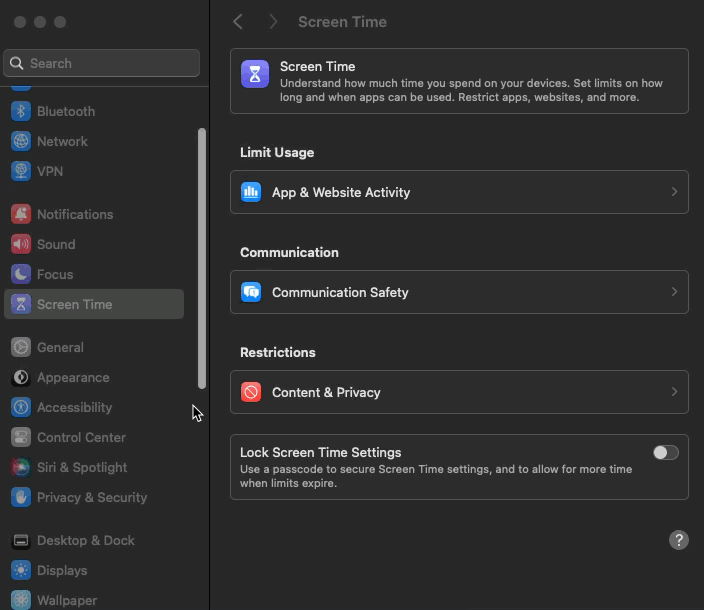
Task: Go back with the left arrow
Action: pos(238,22)
